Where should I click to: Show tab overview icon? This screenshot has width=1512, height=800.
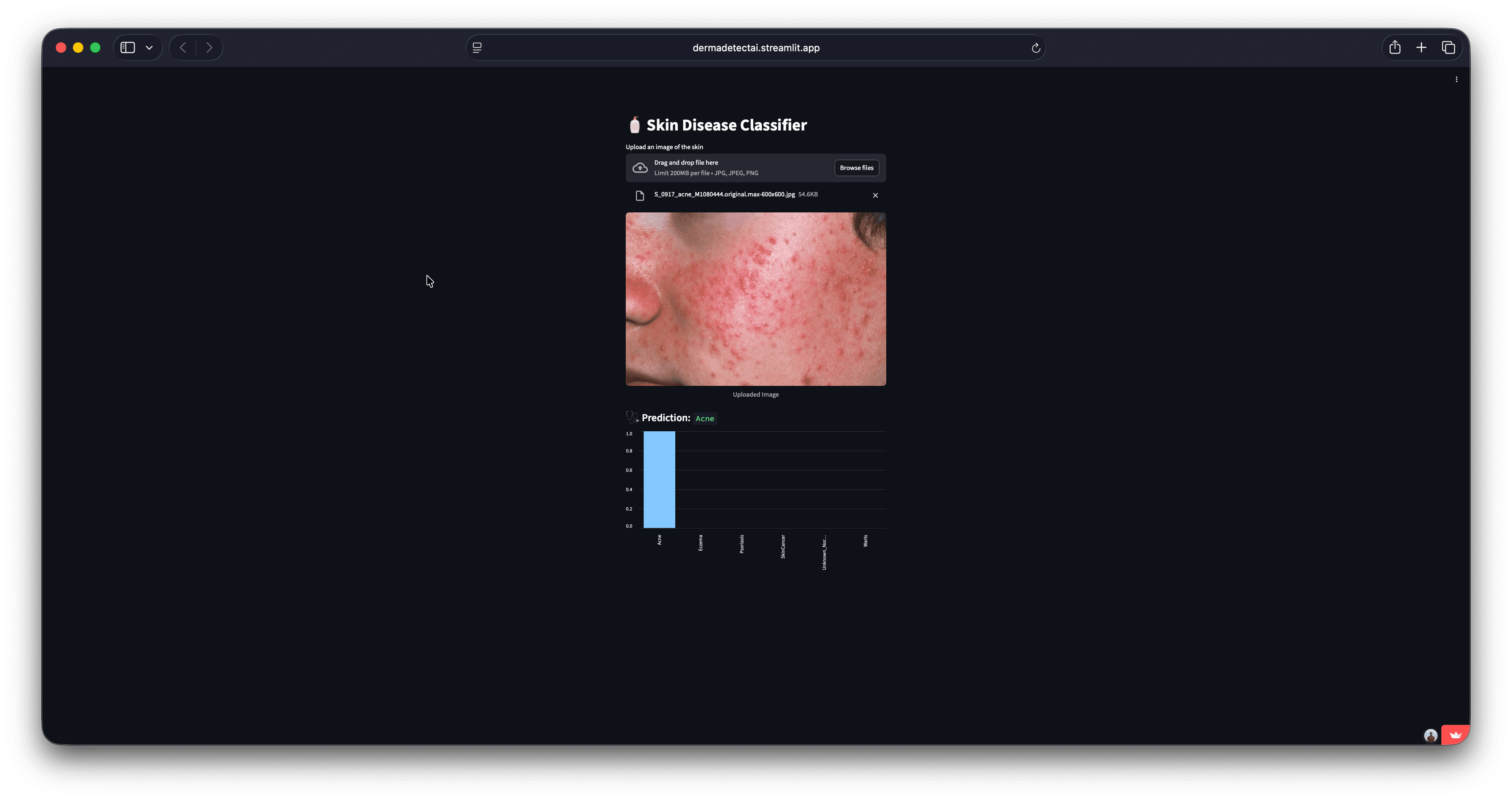1448,48
